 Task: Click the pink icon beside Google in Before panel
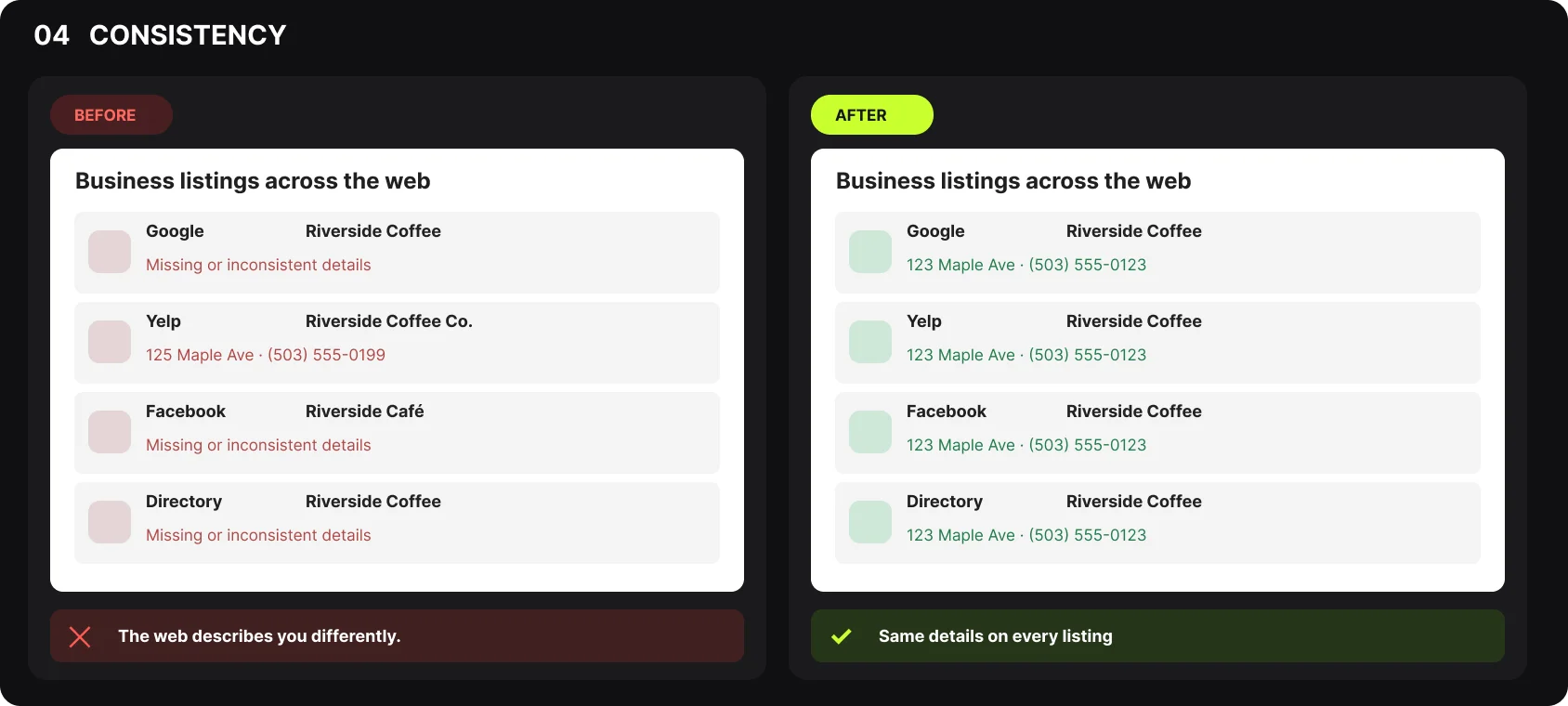click(x=110, y=252)
